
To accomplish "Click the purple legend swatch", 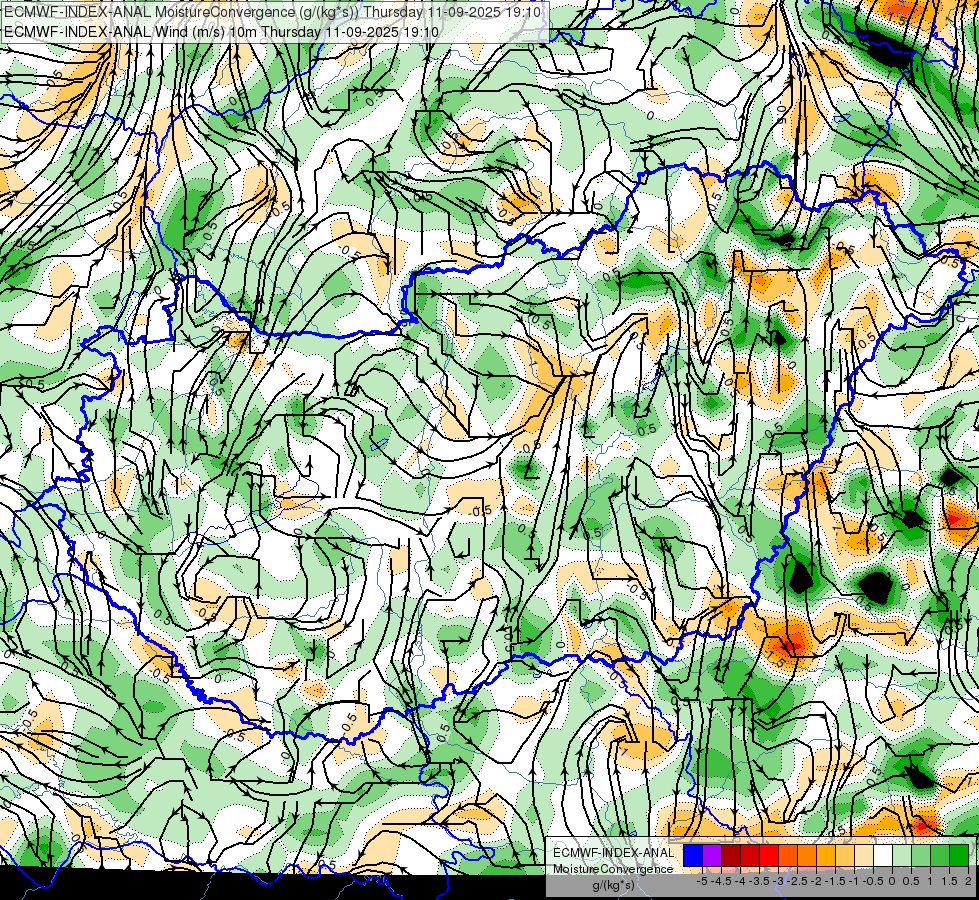I will 712,856.
